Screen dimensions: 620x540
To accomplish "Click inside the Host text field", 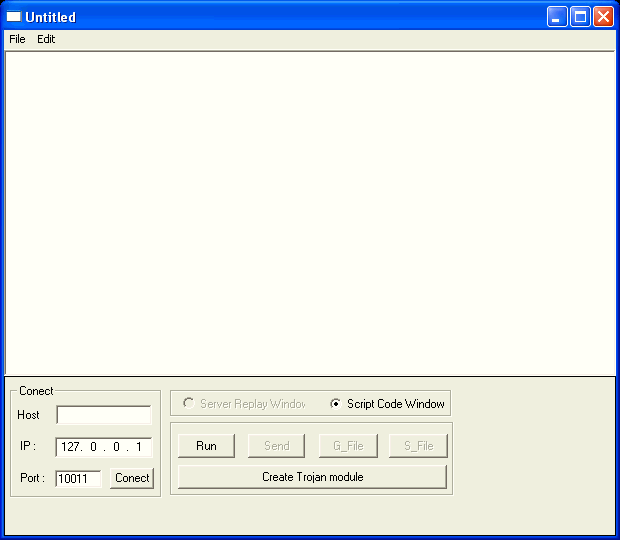I will coord(103,415).
